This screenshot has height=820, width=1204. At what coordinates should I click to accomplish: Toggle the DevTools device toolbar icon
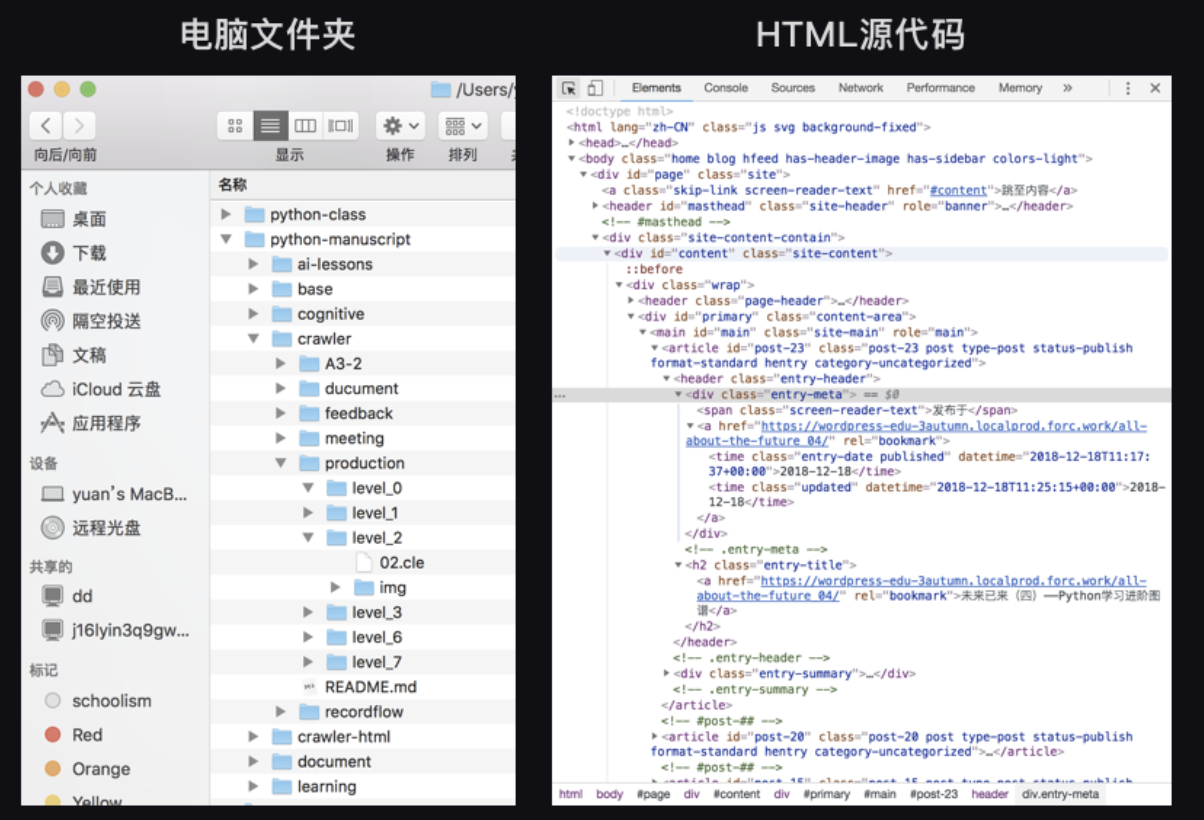(x=595, y=88)
